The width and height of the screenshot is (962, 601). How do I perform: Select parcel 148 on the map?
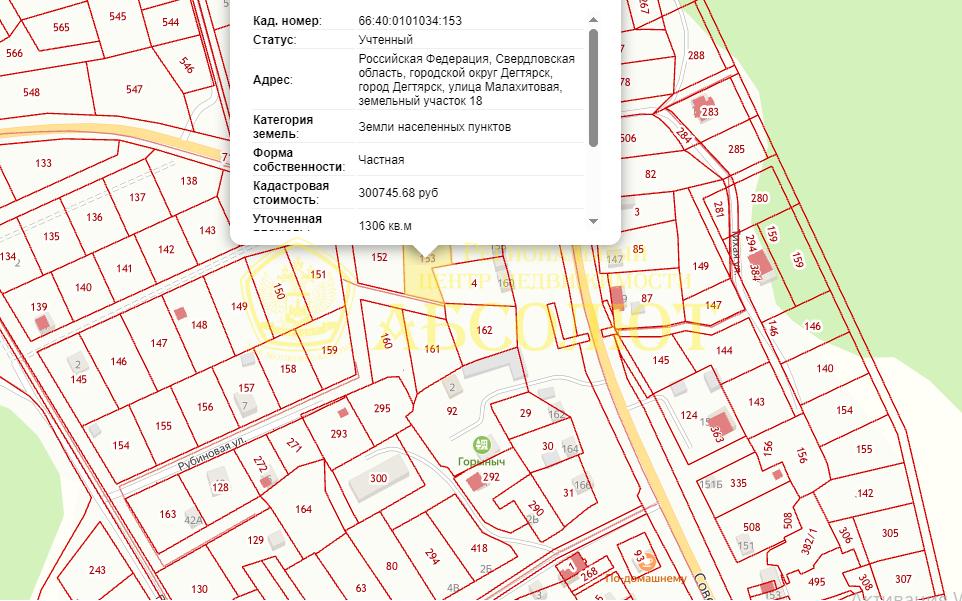tap(199, 325)
